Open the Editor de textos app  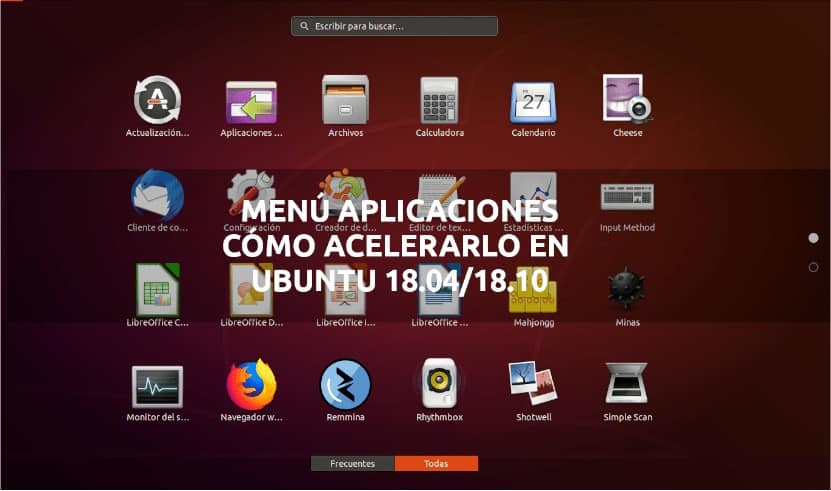[x=439, y=194]
